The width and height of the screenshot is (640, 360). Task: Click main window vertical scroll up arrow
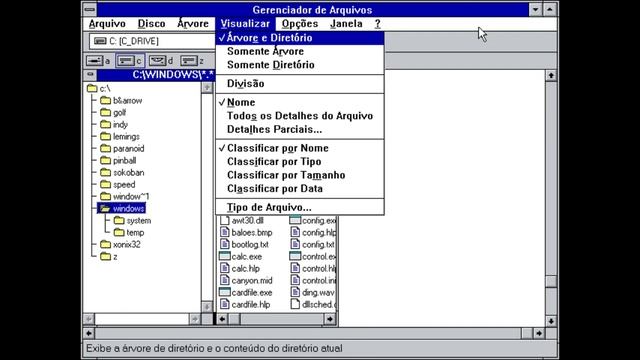[551, 76]
